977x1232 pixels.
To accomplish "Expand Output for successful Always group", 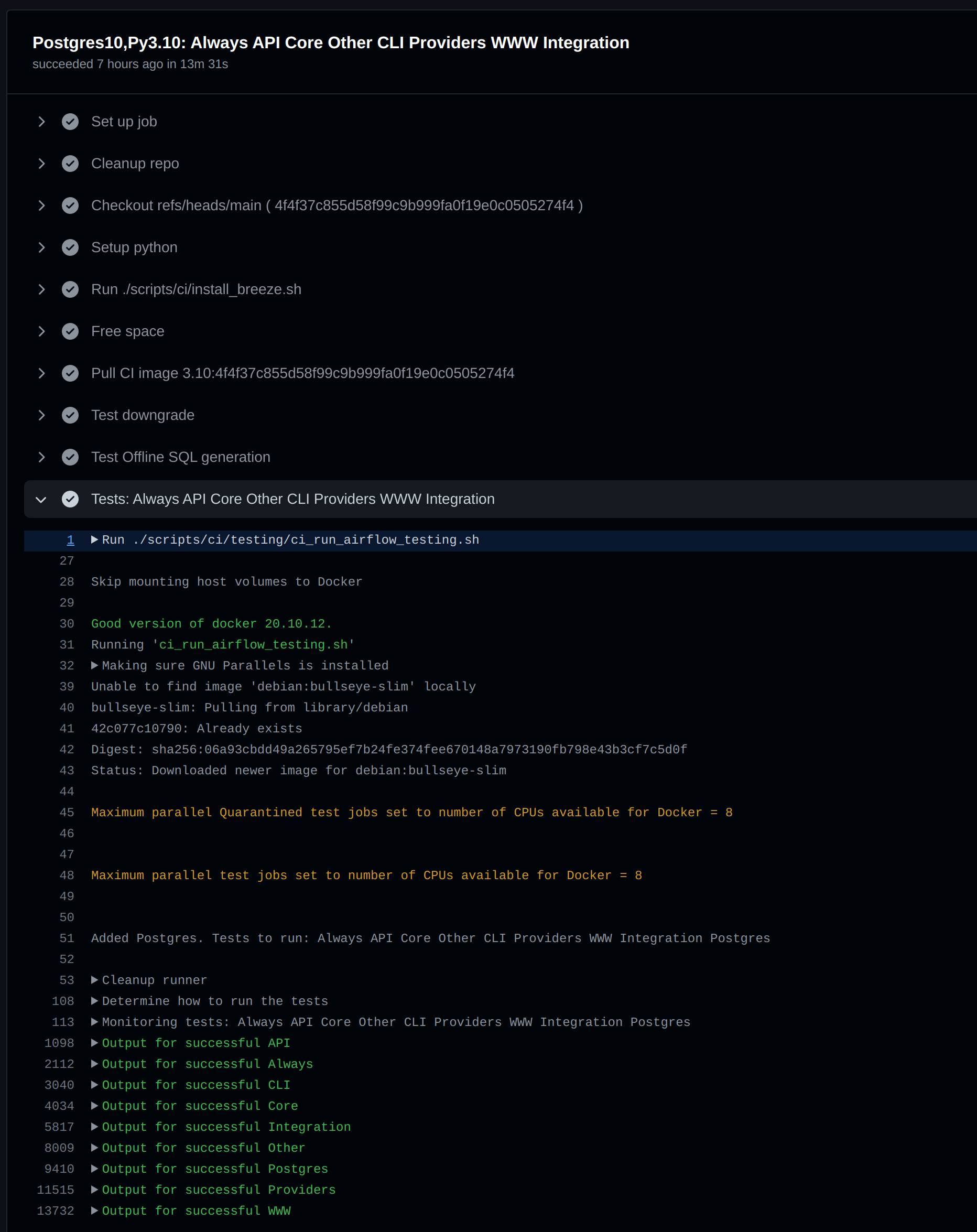I will 95,1064.
